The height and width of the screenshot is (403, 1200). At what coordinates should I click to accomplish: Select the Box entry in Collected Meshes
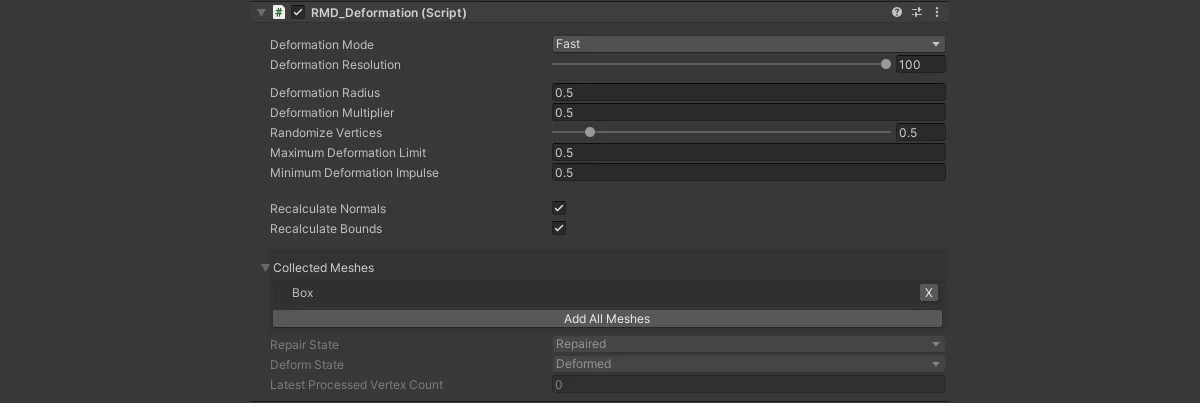pos(303,293)
